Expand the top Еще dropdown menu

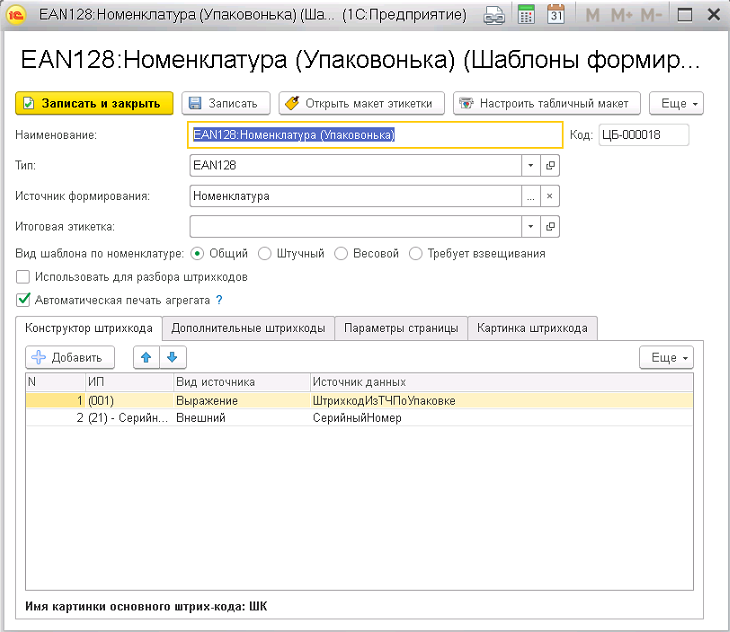tap(676, 103)
